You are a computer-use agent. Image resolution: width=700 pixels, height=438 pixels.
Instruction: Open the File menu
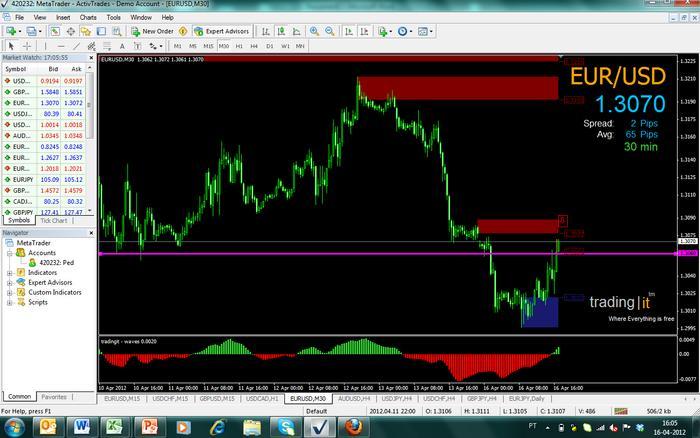tap(19, 17)
